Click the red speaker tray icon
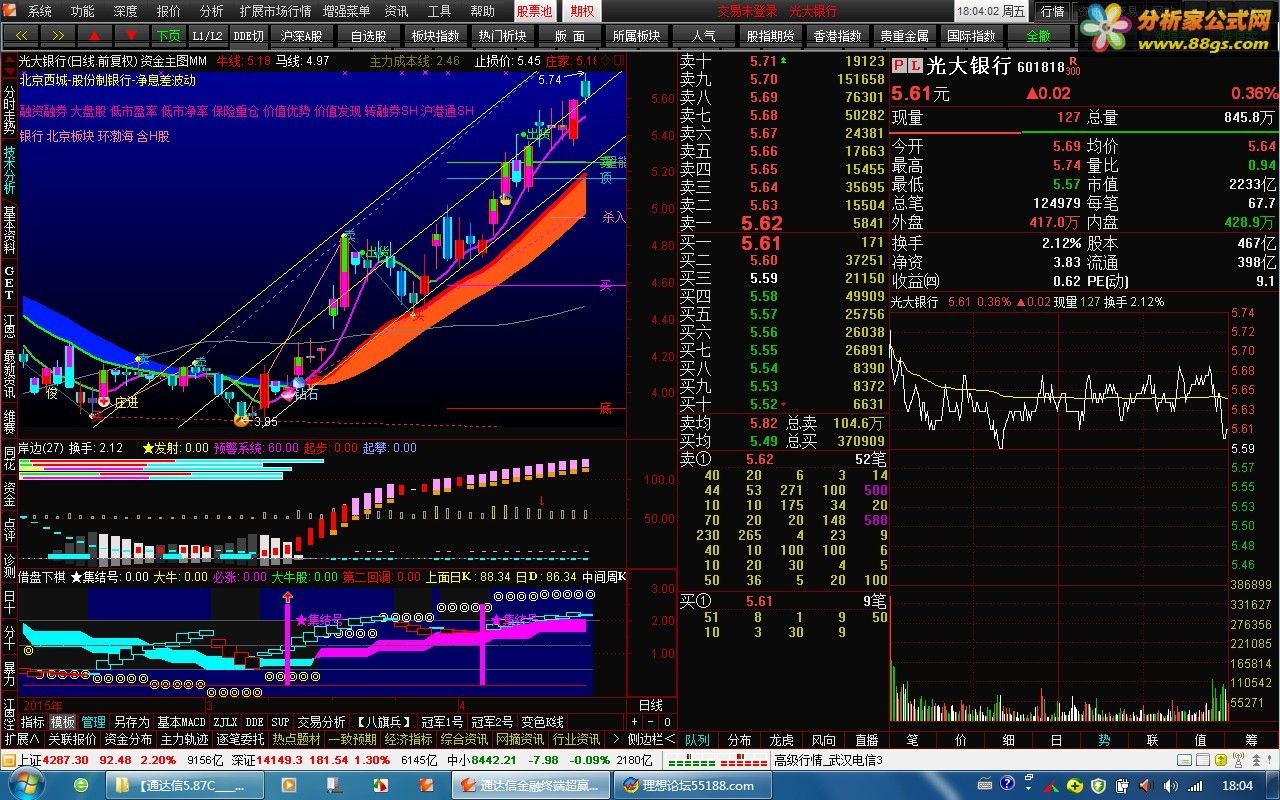Viewport: 1280px width, 800px height. 1144,786
